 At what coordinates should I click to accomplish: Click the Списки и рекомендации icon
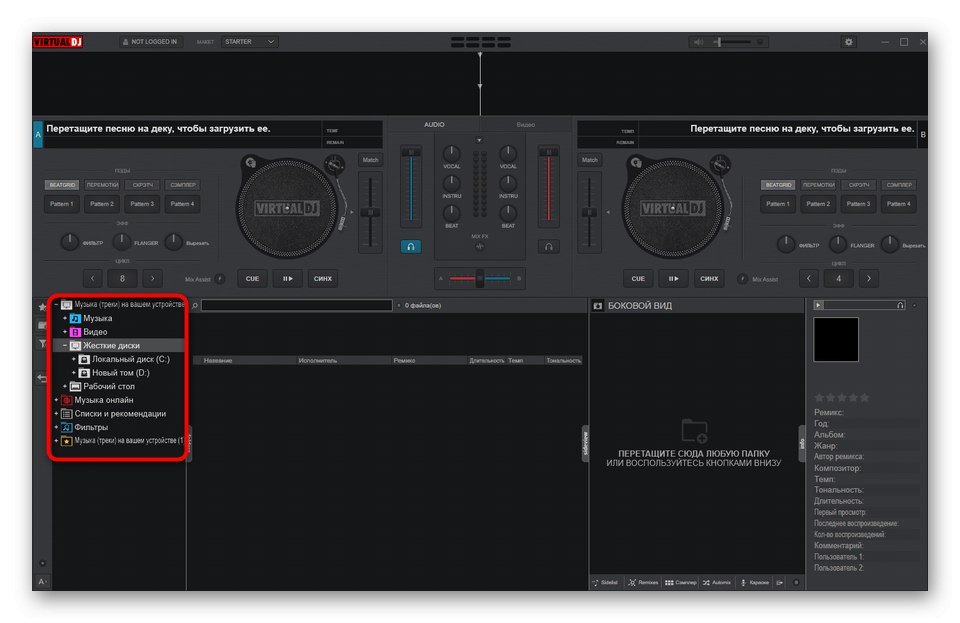67,414
